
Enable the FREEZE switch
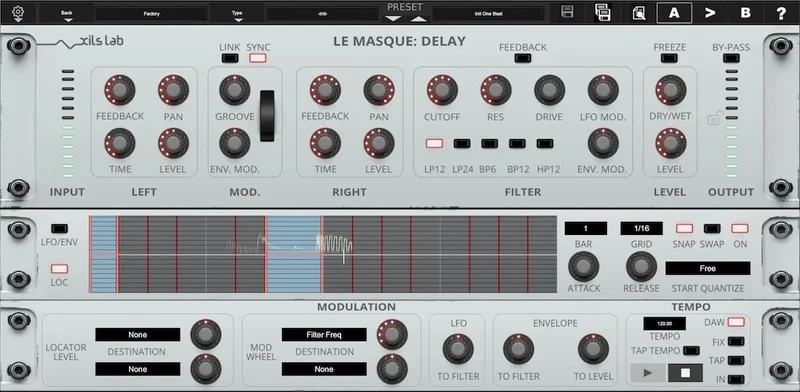pos(669,58)
